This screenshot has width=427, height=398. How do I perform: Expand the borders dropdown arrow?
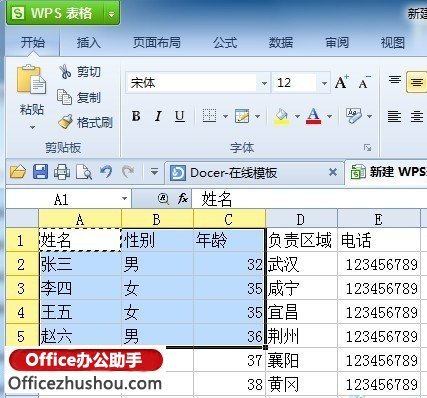point(225,116)
